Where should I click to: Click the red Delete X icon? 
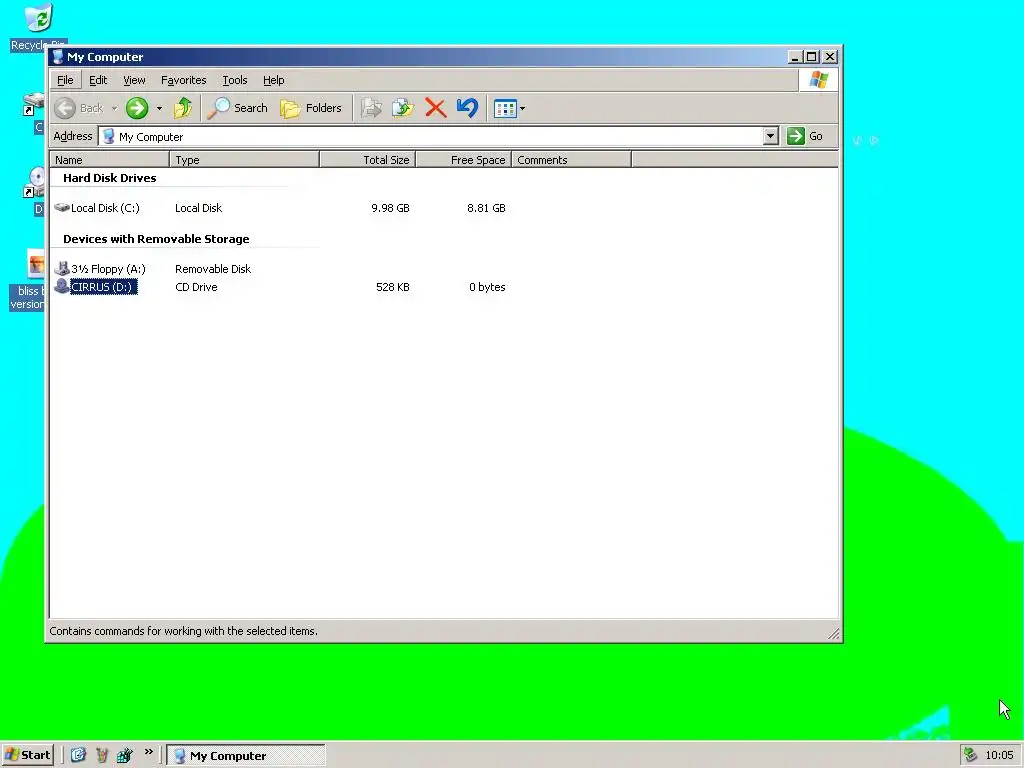point(436,108)
